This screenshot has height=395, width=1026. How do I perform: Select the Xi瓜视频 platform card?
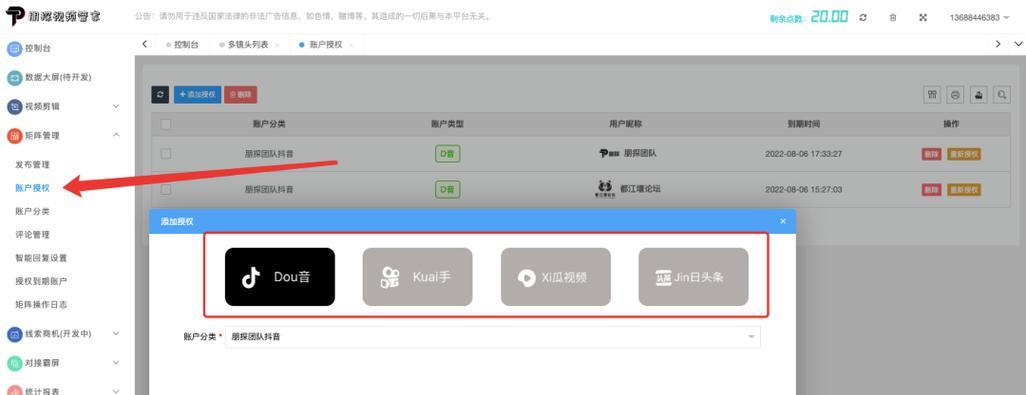pos(556,277)
